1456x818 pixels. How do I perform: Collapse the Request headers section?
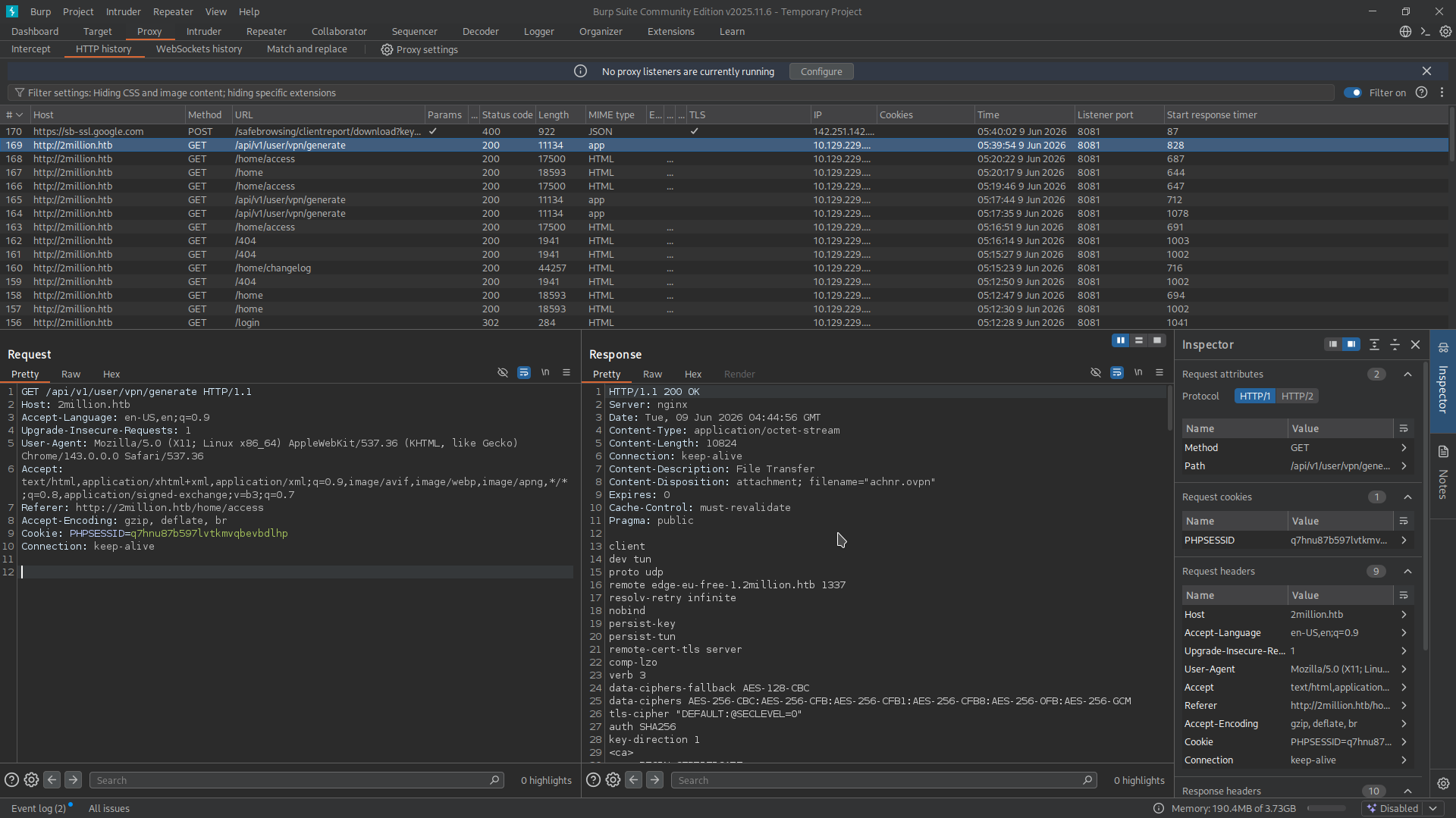pos(1407,571)
